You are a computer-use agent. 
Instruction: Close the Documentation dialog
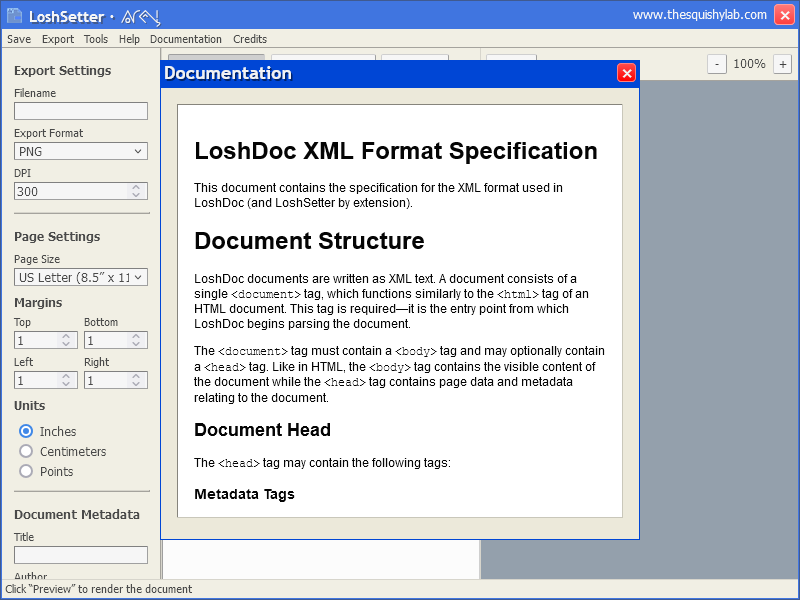(x=627, y=73)
